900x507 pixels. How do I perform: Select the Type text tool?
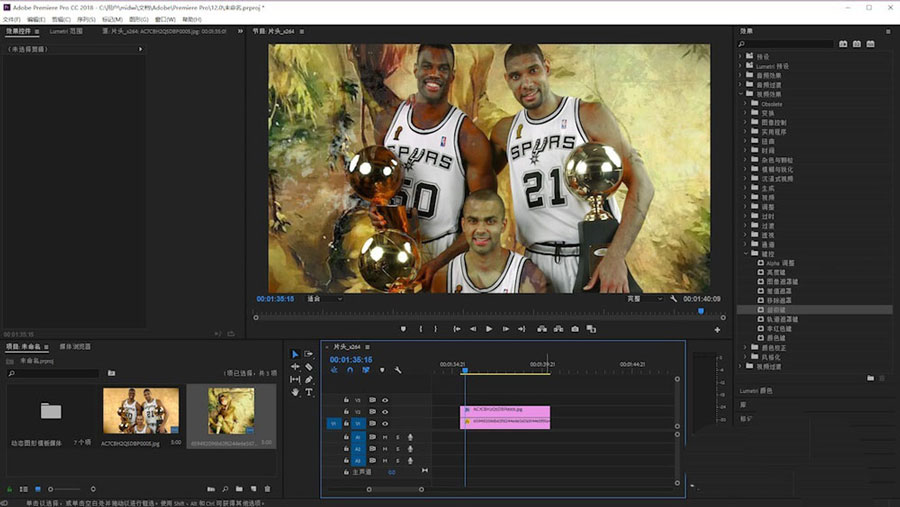[309, 393]
